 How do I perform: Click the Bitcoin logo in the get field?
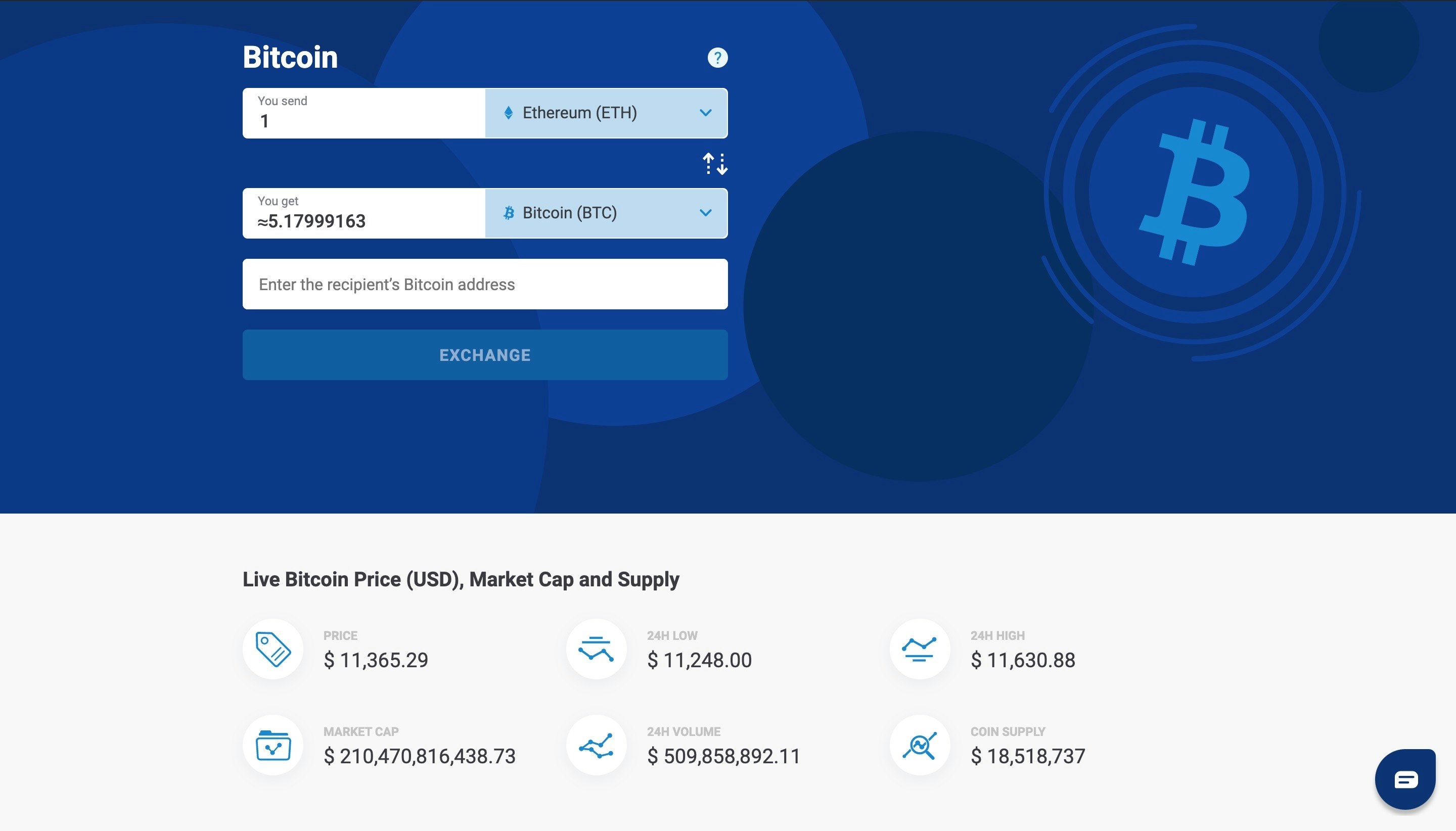[x=508, y=213]
